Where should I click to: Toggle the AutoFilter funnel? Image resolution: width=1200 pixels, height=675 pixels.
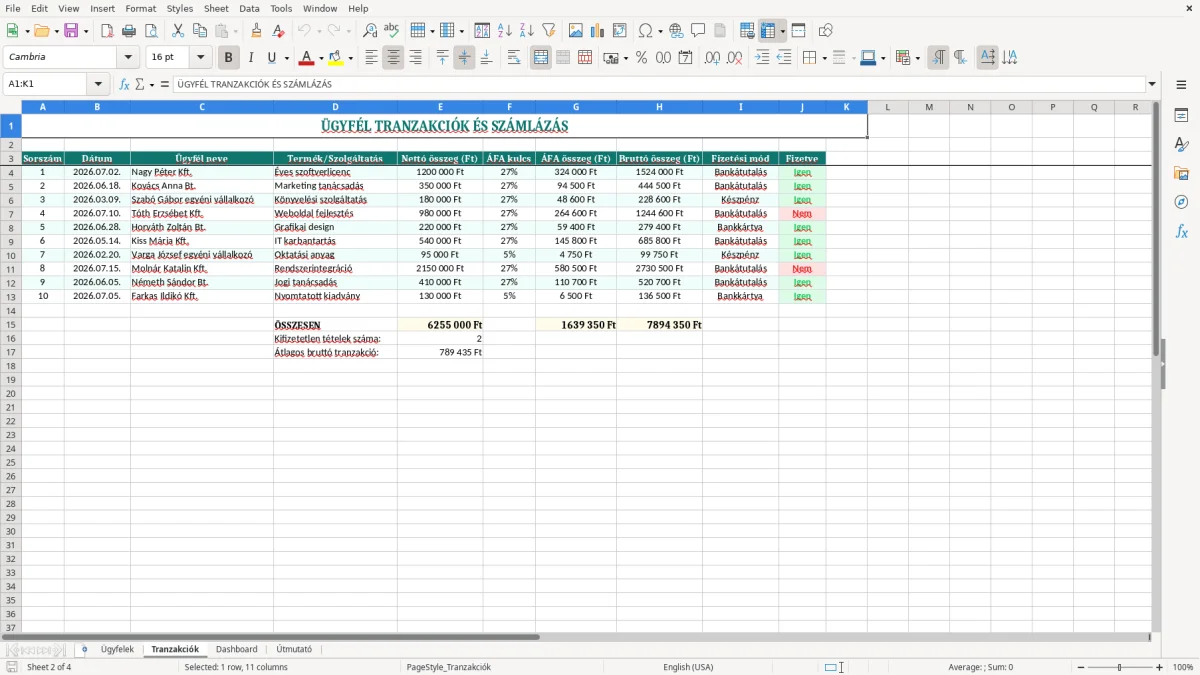549,31
